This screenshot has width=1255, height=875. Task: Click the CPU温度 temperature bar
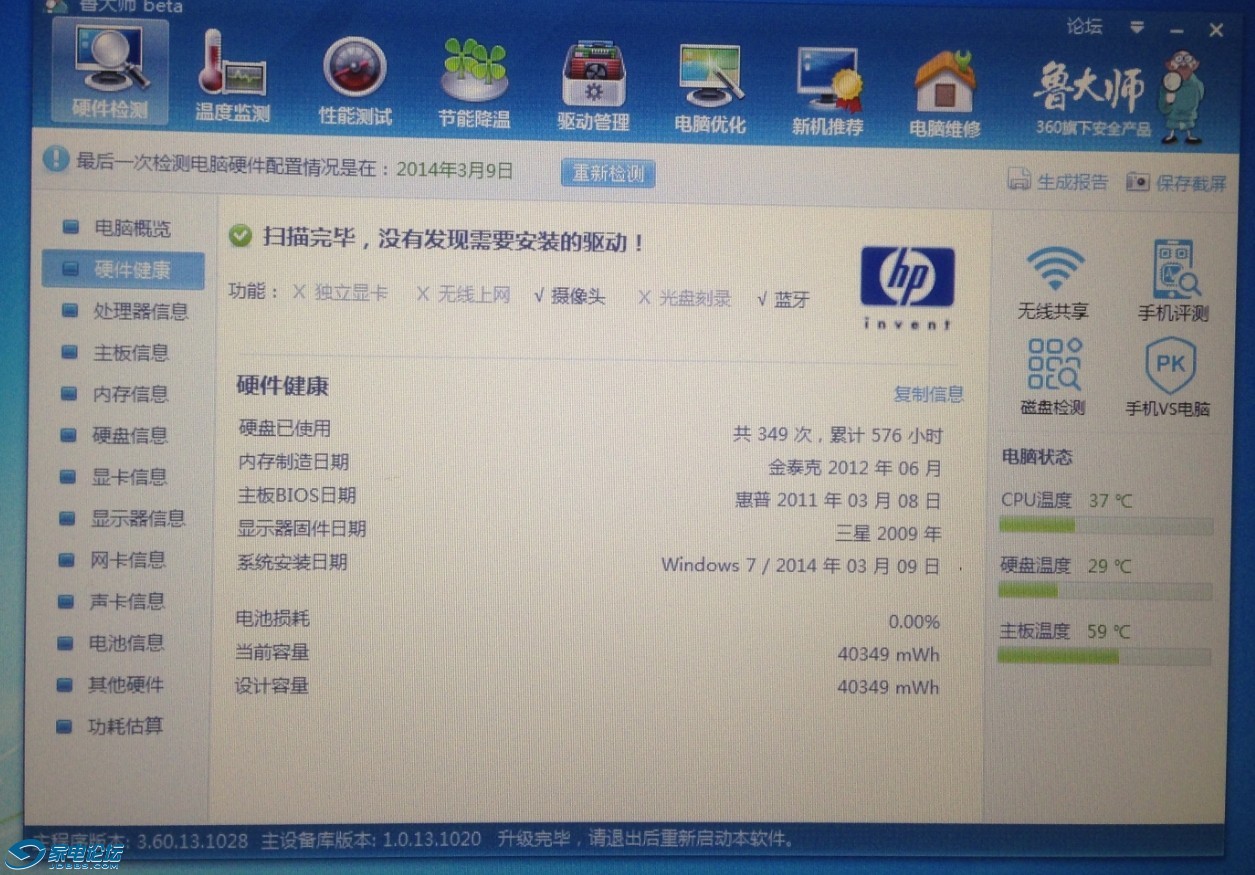(1105, 526)
